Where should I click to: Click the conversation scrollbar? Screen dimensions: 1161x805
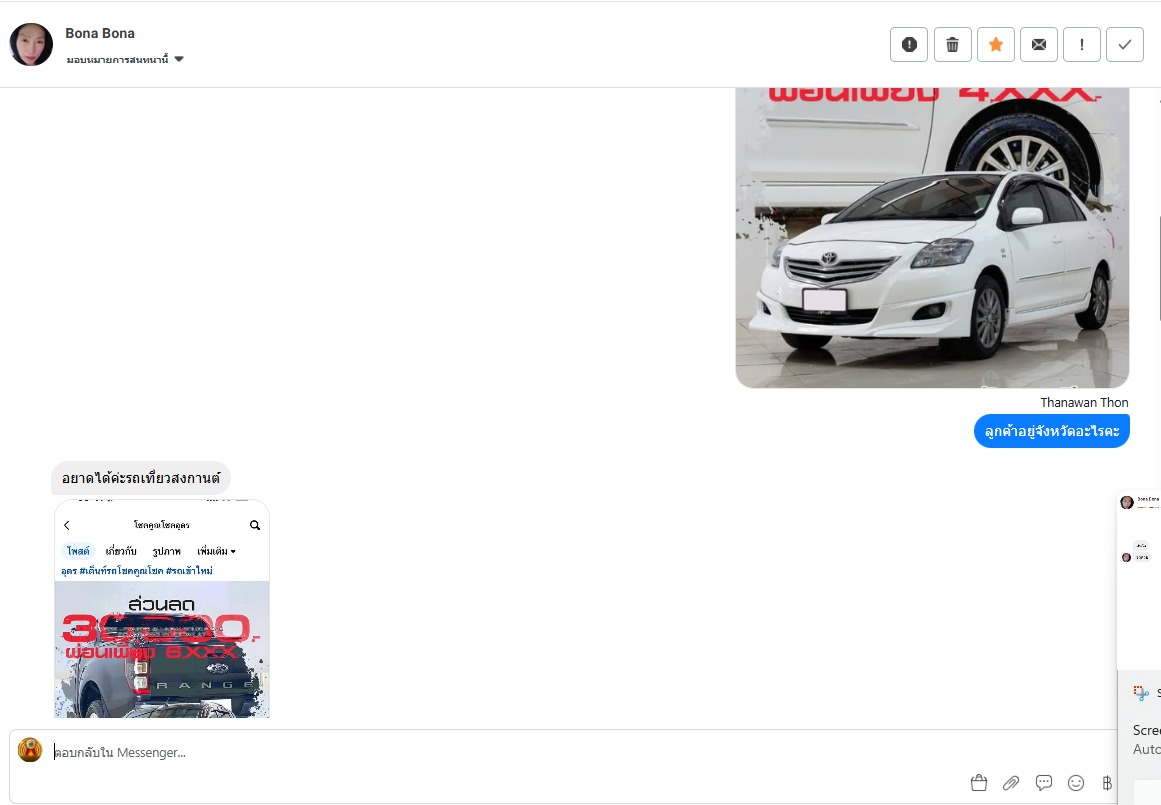[x=1158, y=268]
